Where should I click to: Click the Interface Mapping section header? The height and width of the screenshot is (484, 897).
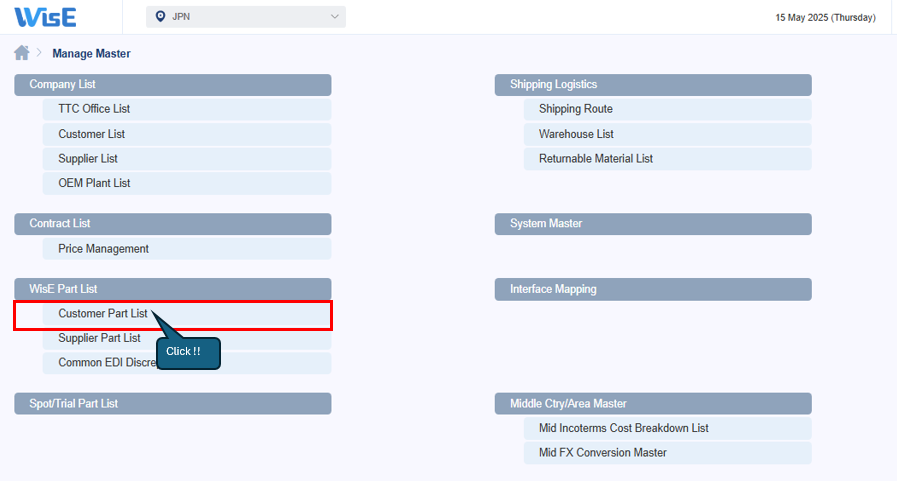(652, 289)
